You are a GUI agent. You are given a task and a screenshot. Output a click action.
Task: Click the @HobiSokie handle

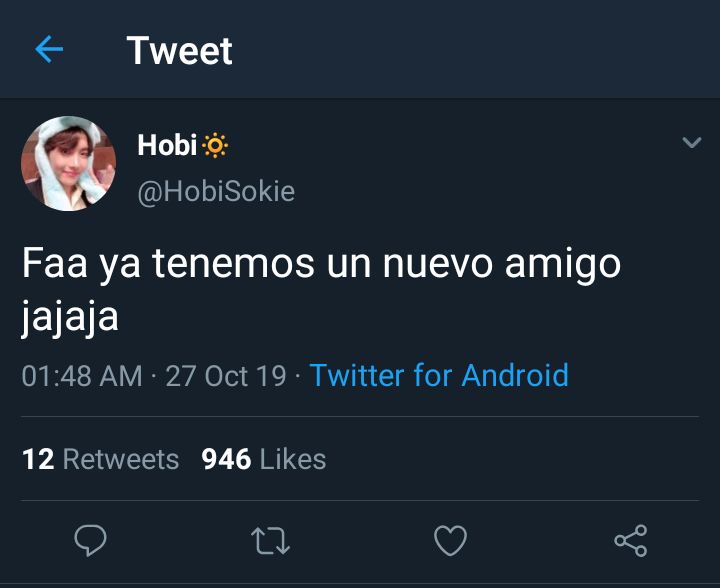(216, 191)
